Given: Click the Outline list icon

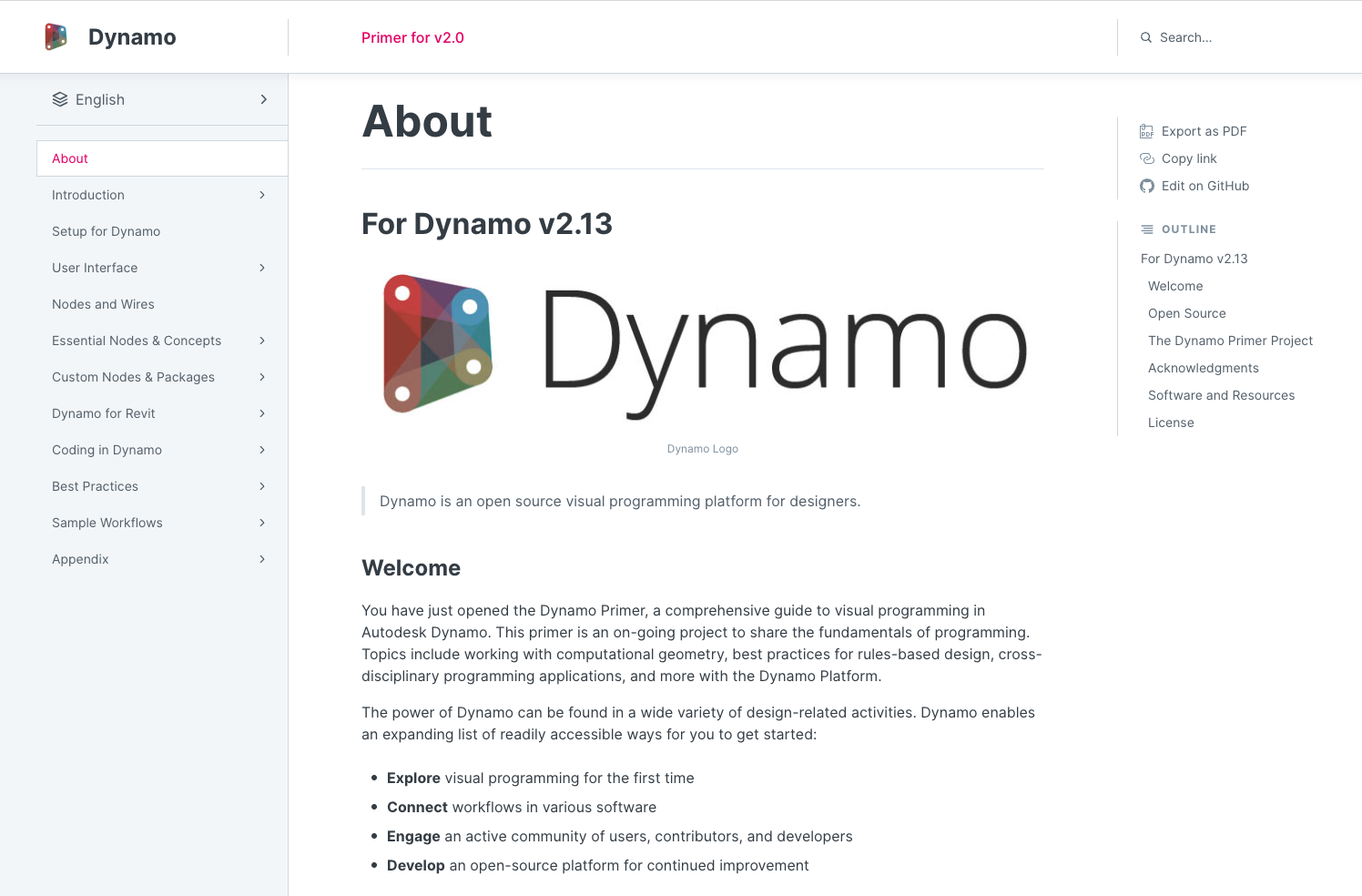Looking at the screenshot, I should click(1147, 229).
